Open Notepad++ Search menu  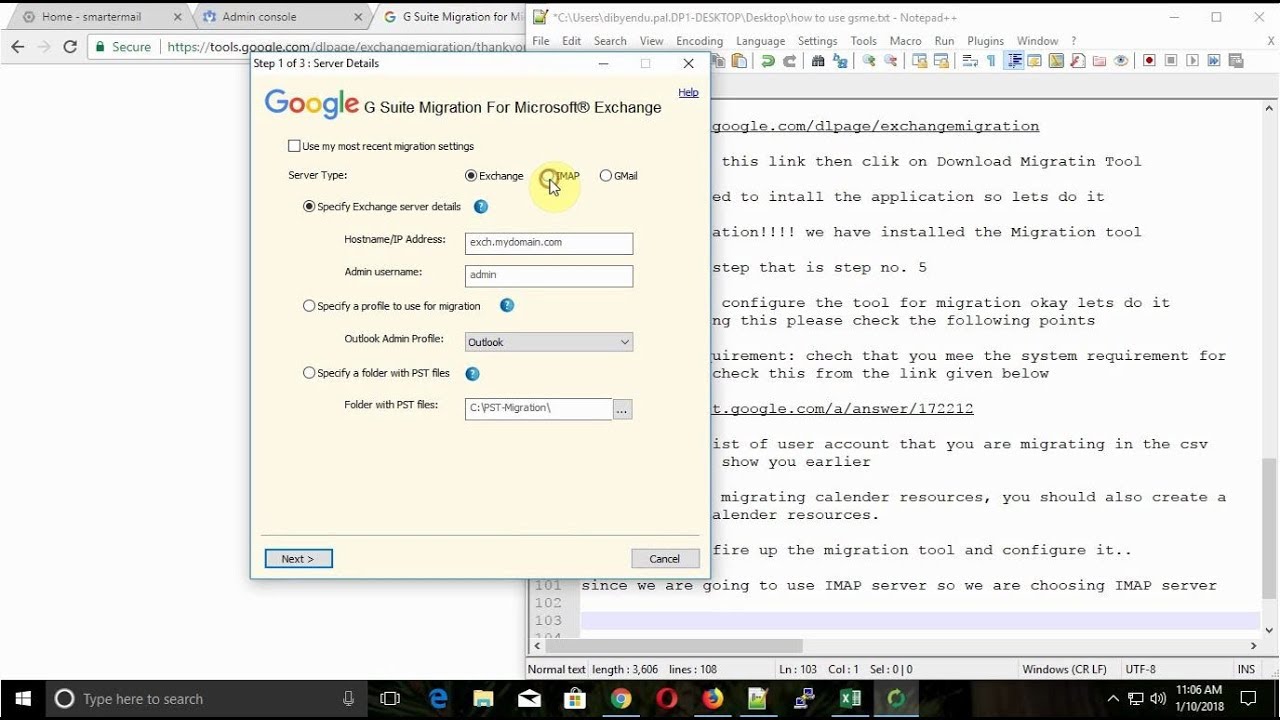(610, 41)
